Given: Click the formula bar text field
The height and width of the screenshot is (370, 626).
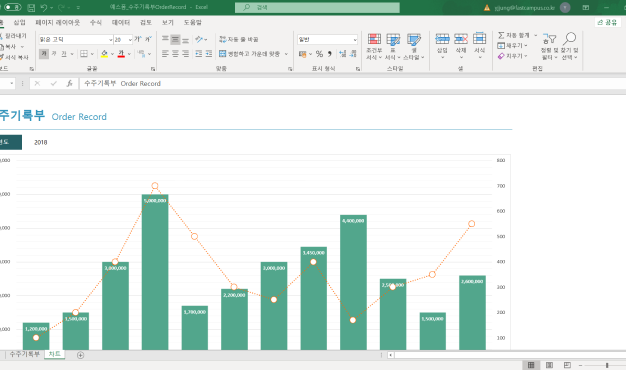Looking at the screenshot, I should [x=353, y=83].
